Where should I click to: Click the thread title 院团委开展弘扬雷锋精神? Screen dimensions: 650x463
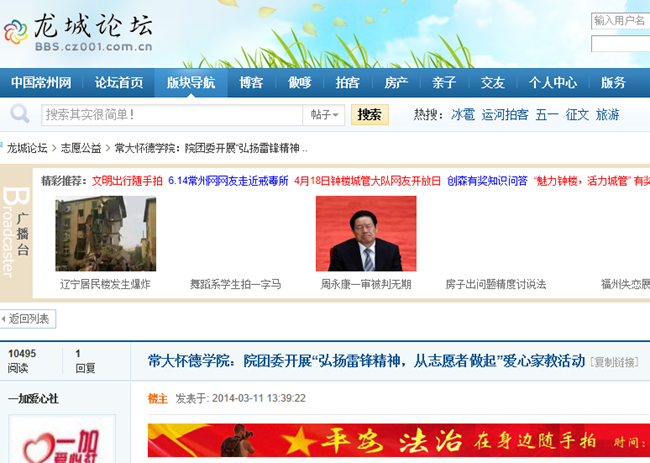(366, 361)
